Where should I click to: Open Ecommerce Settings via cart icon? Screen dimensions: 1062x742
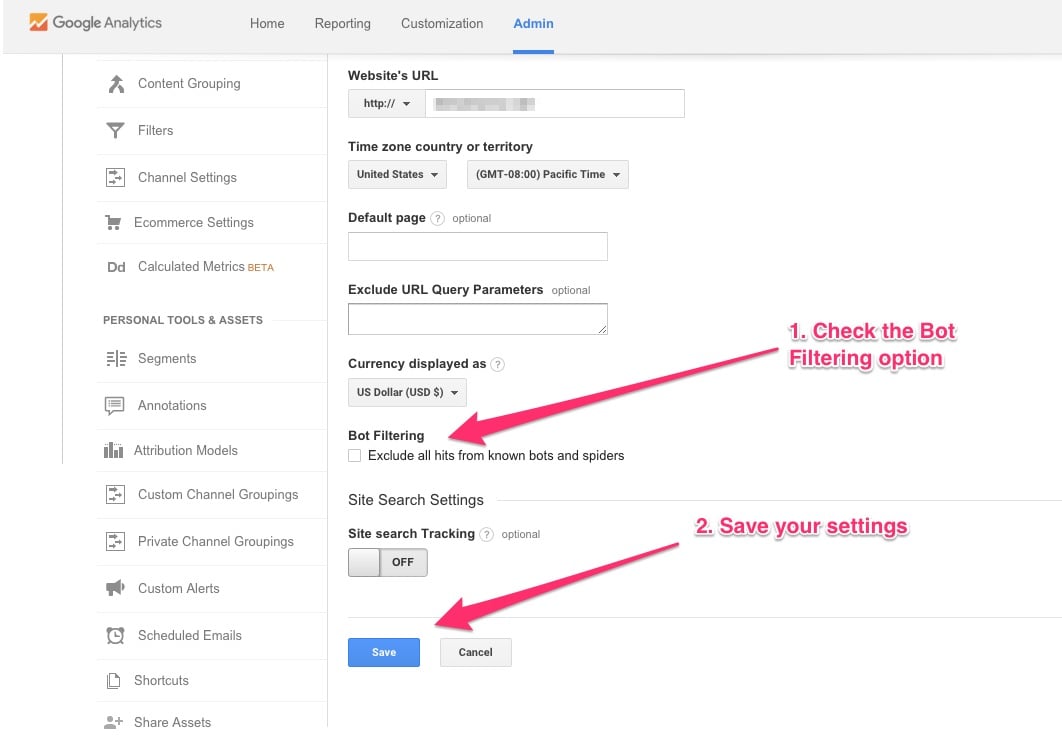(x=114, y=223)
